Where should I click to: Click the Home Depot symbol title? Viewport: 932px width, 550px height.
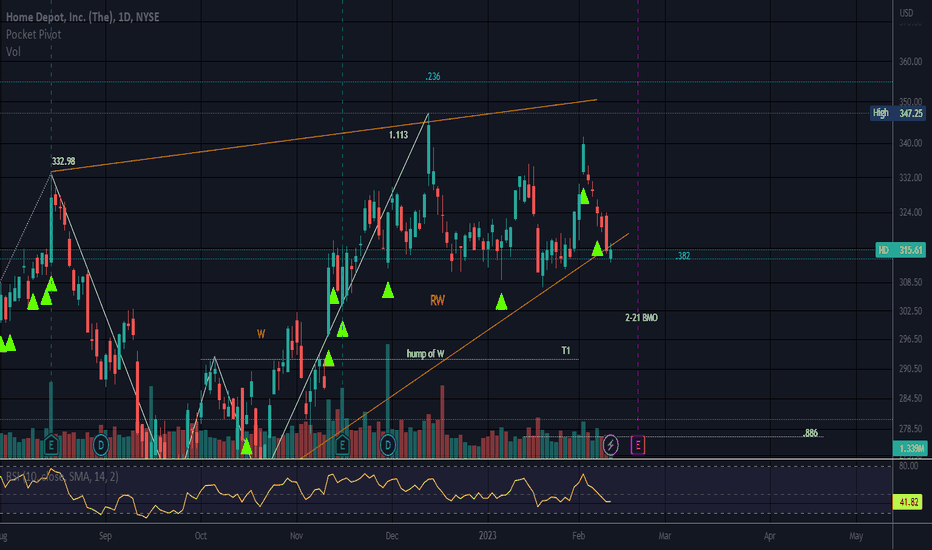83,17
